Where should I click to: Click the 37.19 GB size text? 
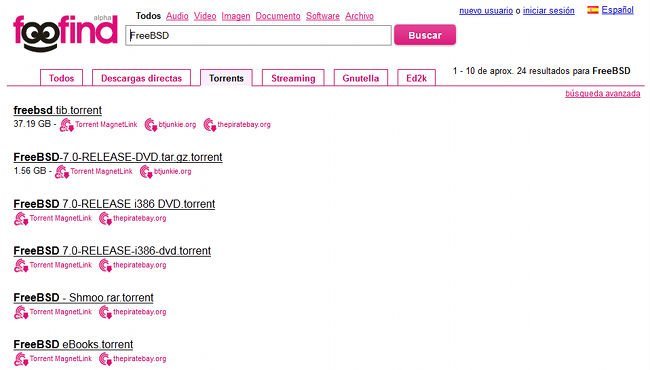point(32,123)
